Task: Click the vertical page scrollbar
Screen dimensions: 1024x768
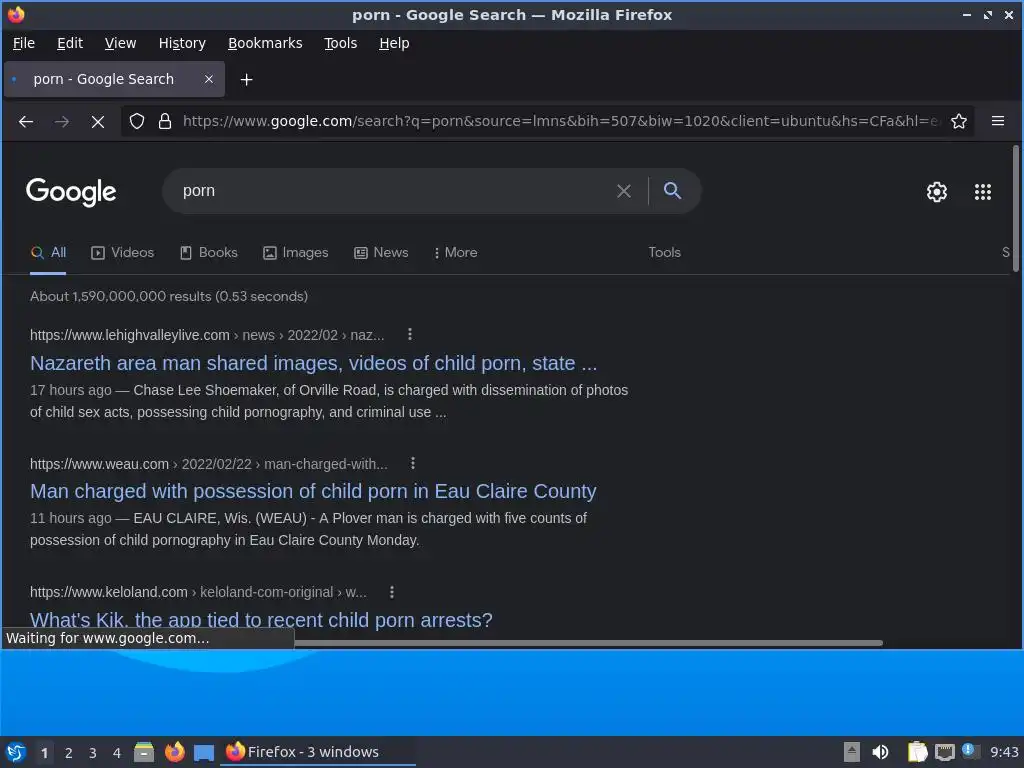Action: (x=1016, y=209)
